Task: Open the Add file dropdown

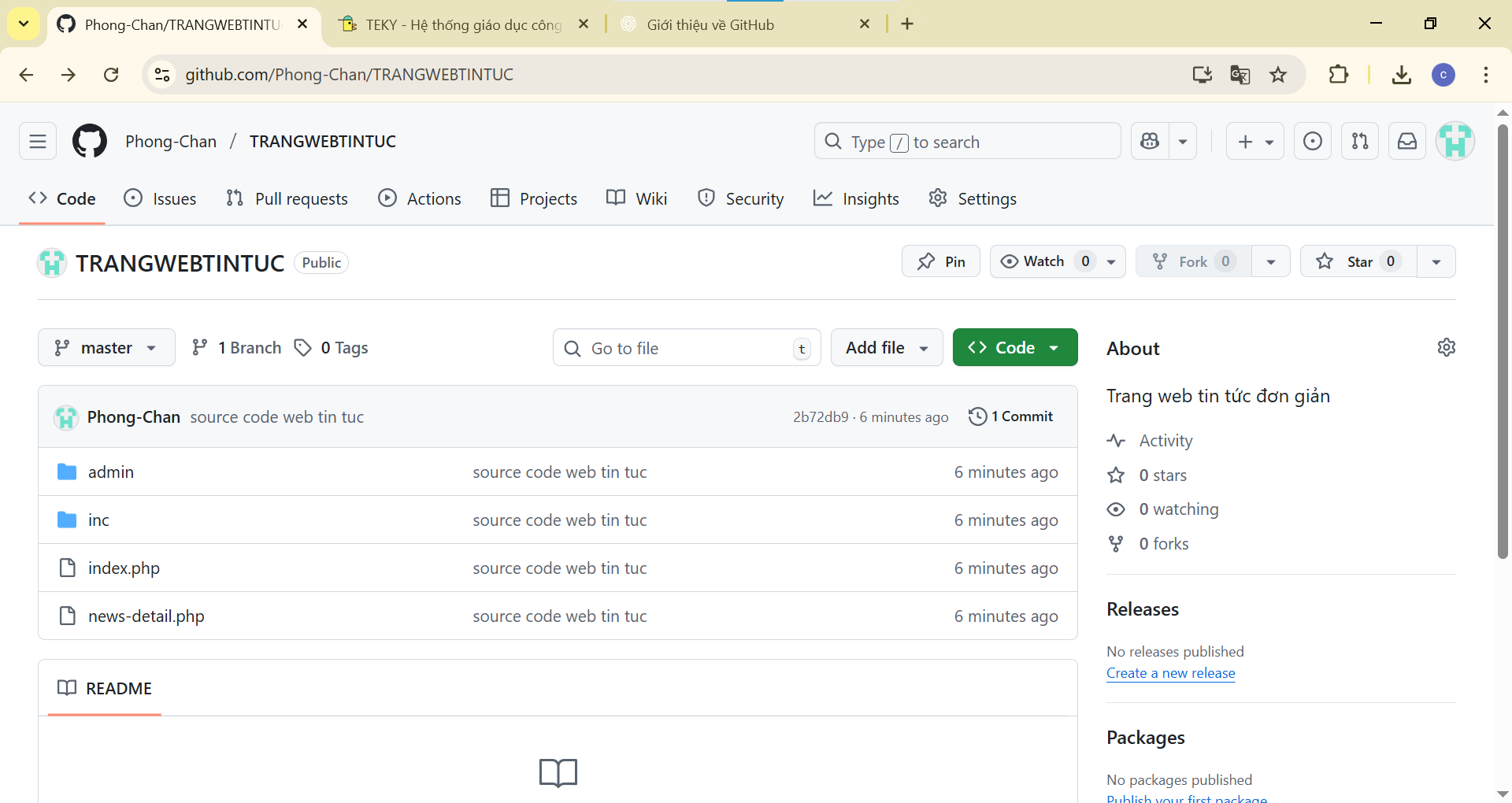Action: pyautogui.click(x=887, y=347)
